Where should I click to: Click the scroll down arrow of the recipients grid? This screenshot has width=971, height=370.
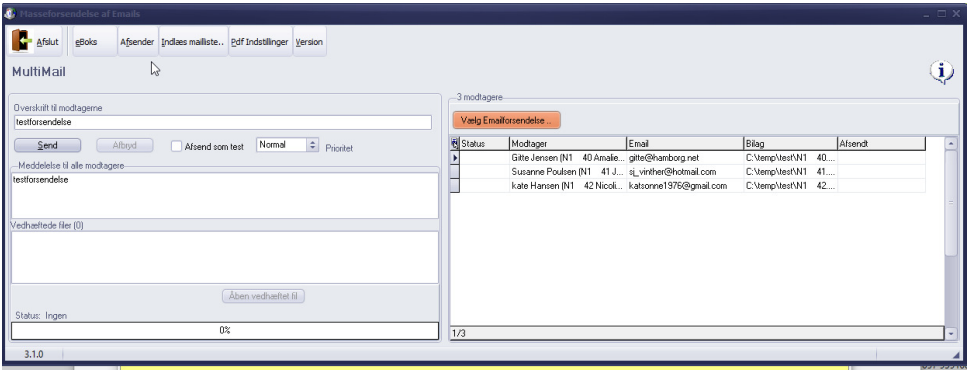click(x=951, y=333)
